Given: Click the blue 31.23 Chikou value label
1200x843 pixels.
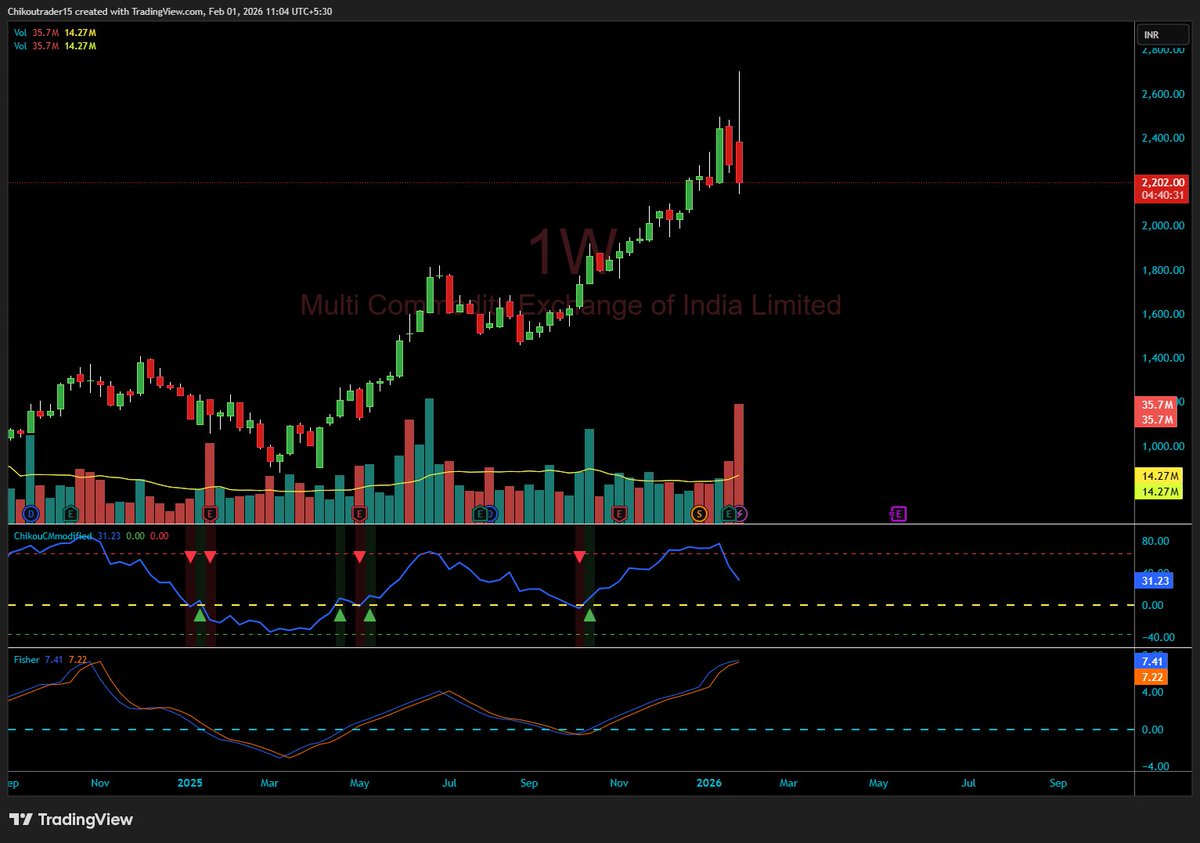Looking at the screenshot, I should pos(1152,580).
